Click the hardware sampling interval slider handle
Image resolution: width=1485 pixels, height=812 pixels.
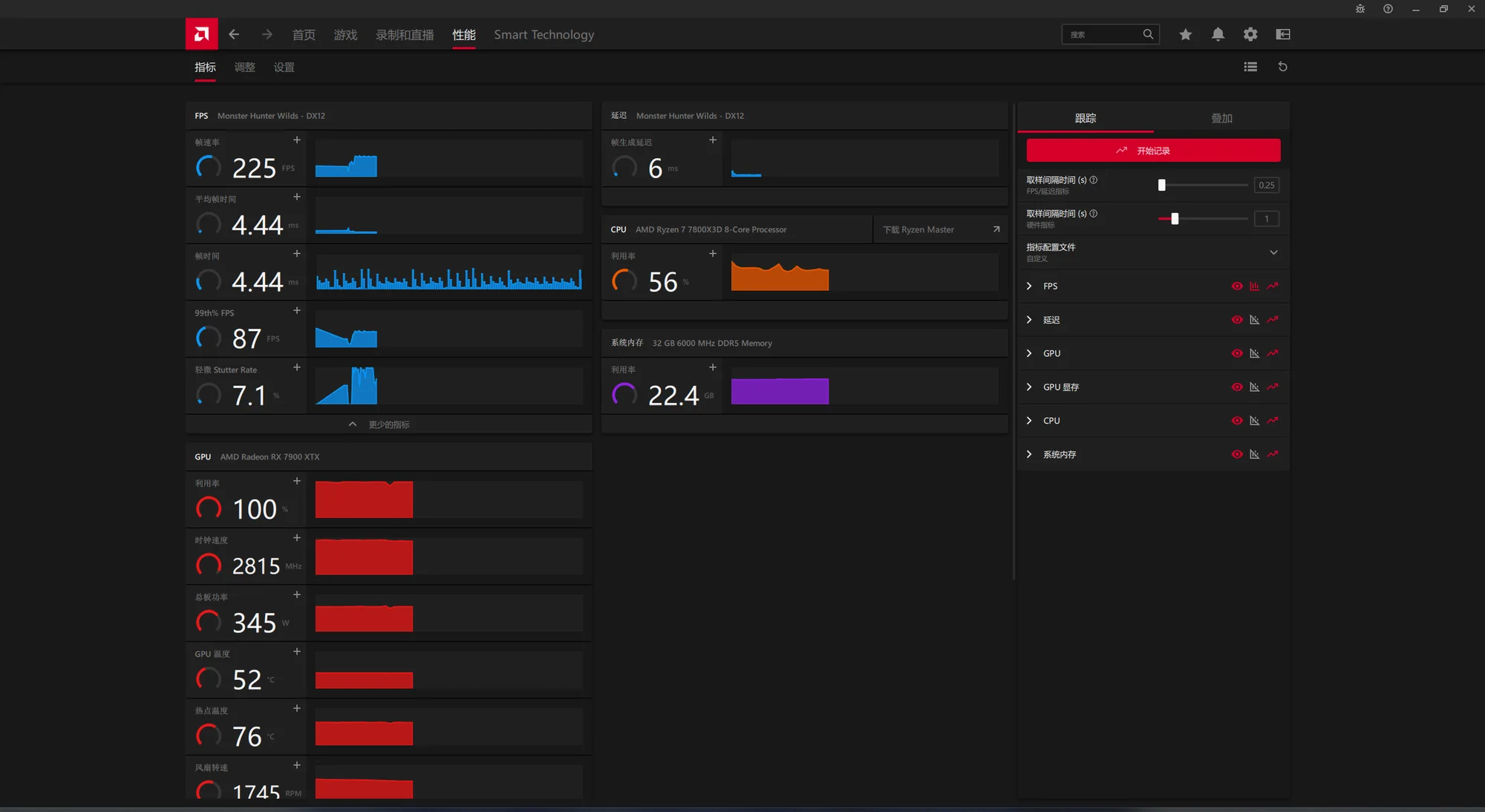point(1175,219)
